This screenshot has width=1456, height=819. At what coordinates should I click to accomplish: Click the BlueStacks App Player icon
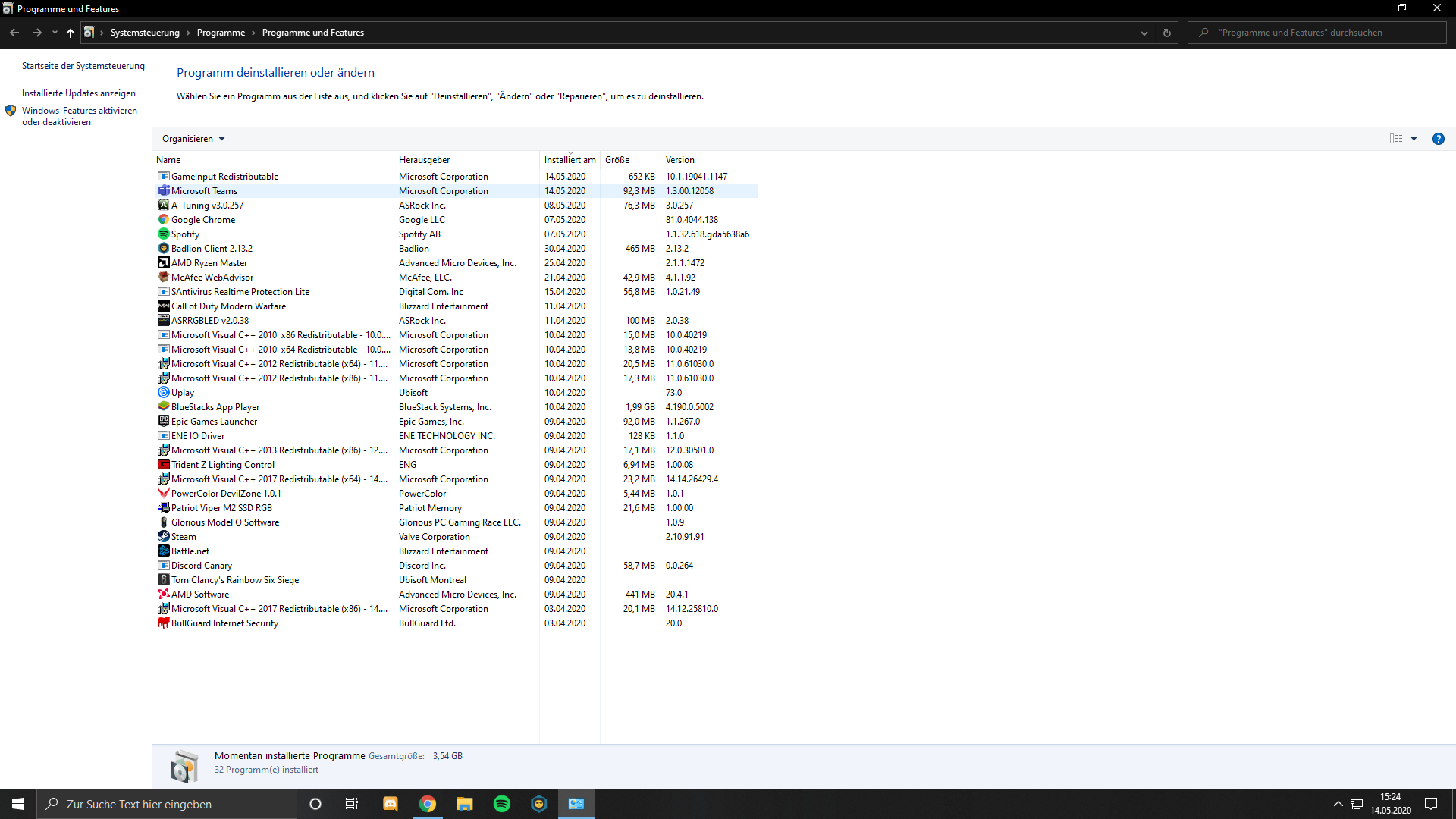(x=163, y=406)
